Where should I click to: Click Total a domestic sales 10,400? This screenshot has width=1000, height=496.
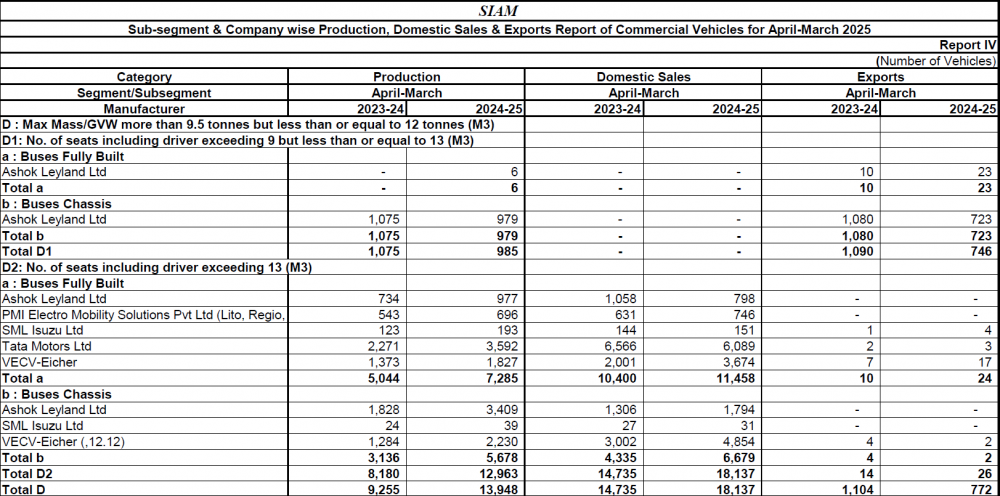(618, 378)
